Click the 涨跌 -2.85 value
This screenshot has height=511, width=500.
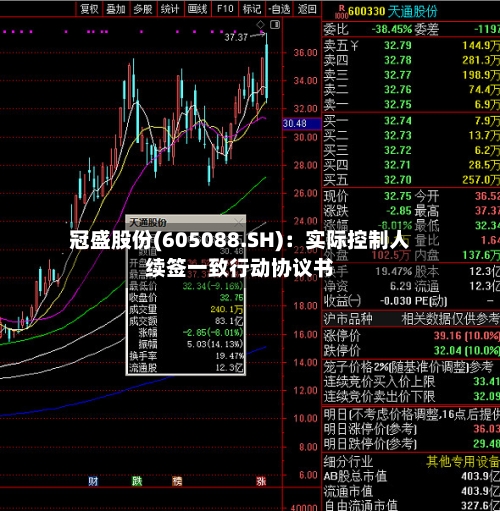(x=399, y=211)
